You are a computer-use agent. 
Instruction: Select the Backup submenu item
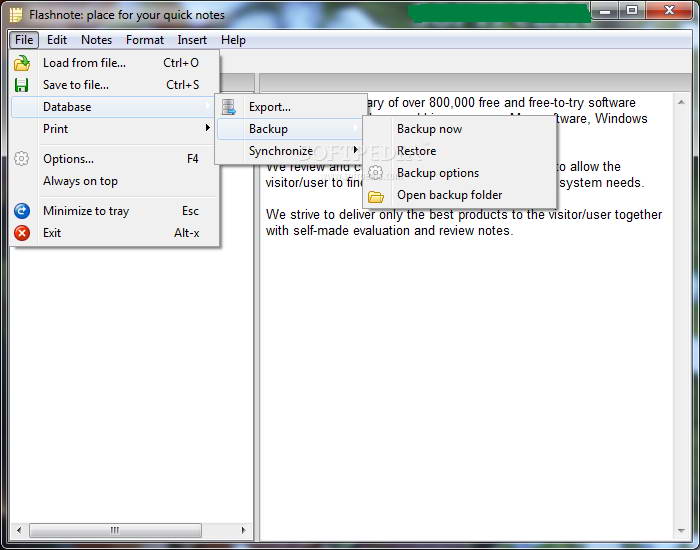click(x=290, y=129)
